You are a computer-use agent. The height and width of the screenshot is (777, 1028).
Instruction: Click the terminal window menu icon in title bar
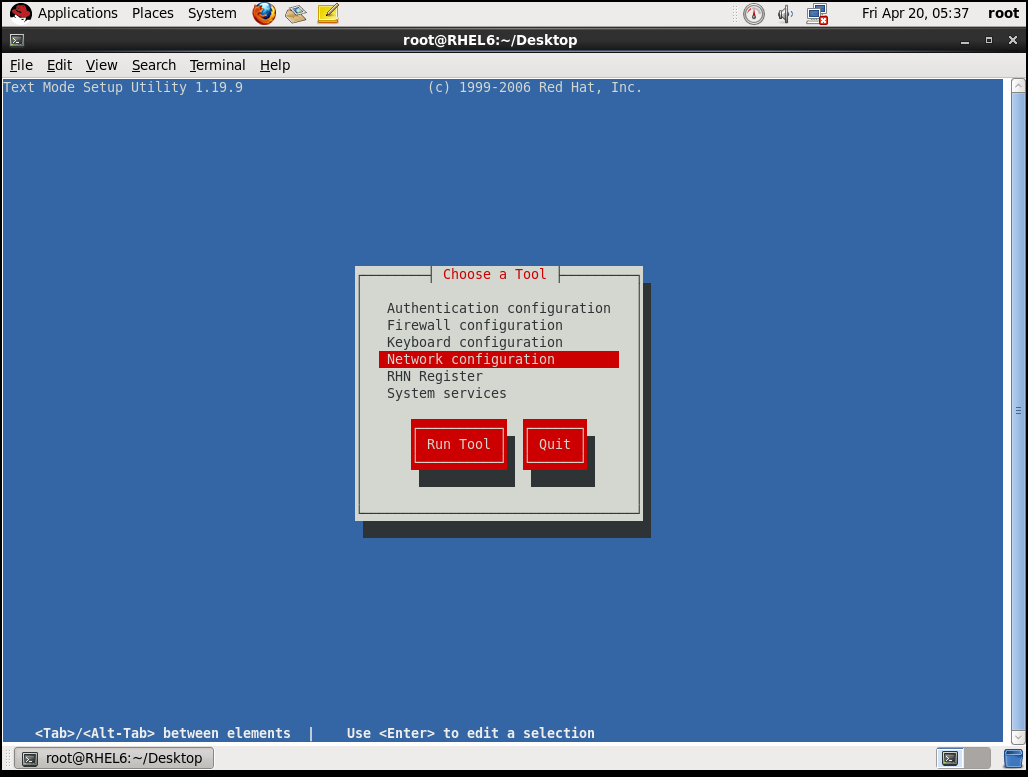tap(17, 40)
